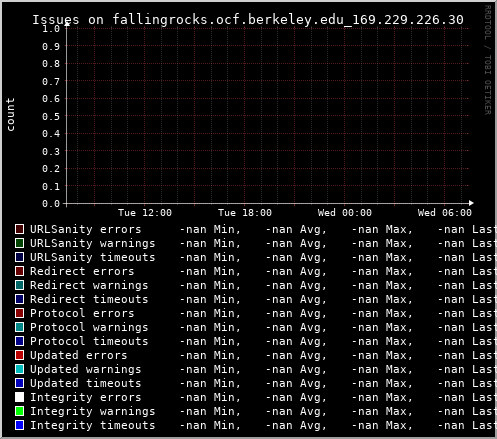Click the Redirect timeouts legend label
497x439 pixels.
89,299
